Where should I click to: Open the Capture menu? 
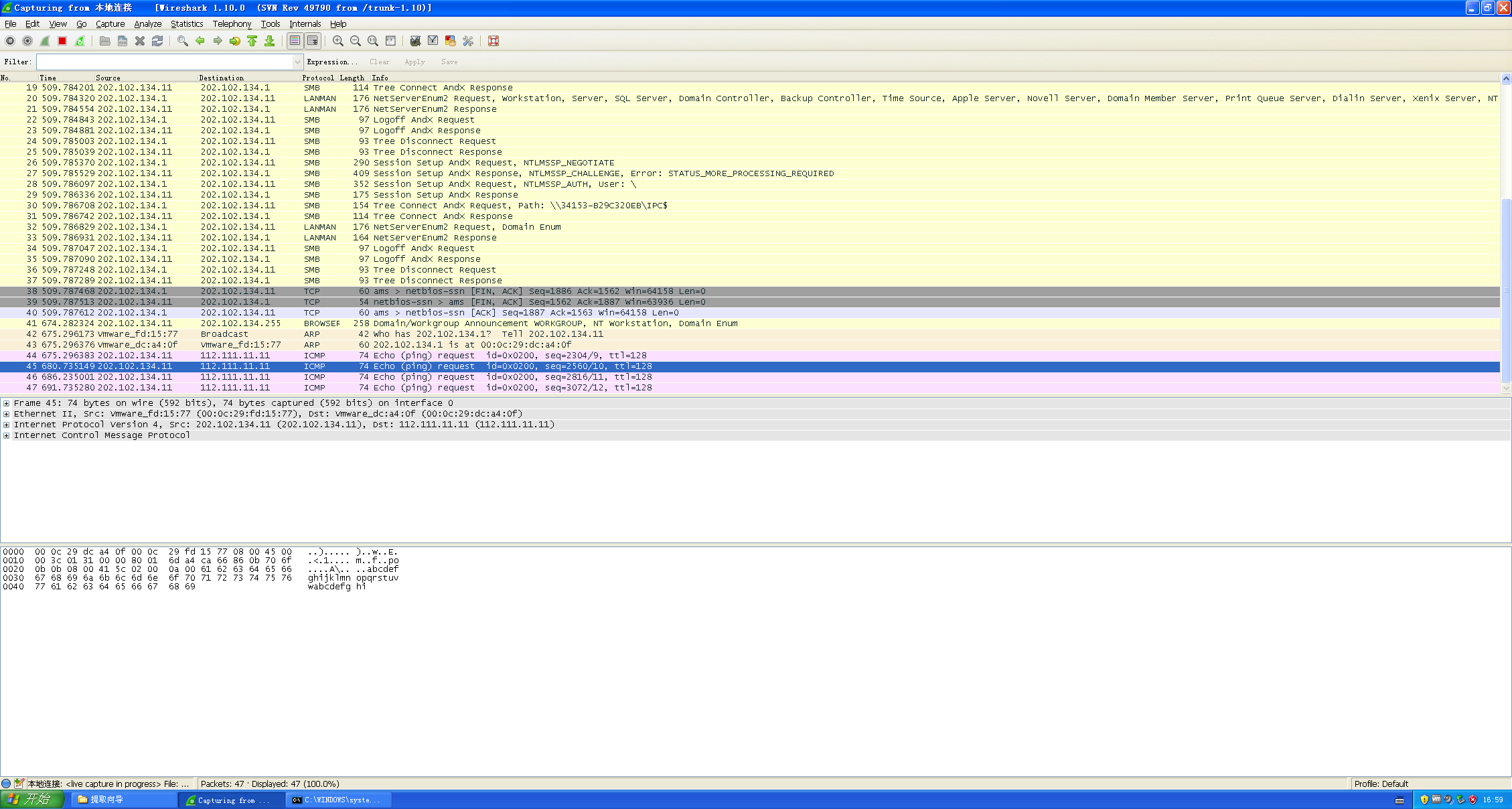109,23
